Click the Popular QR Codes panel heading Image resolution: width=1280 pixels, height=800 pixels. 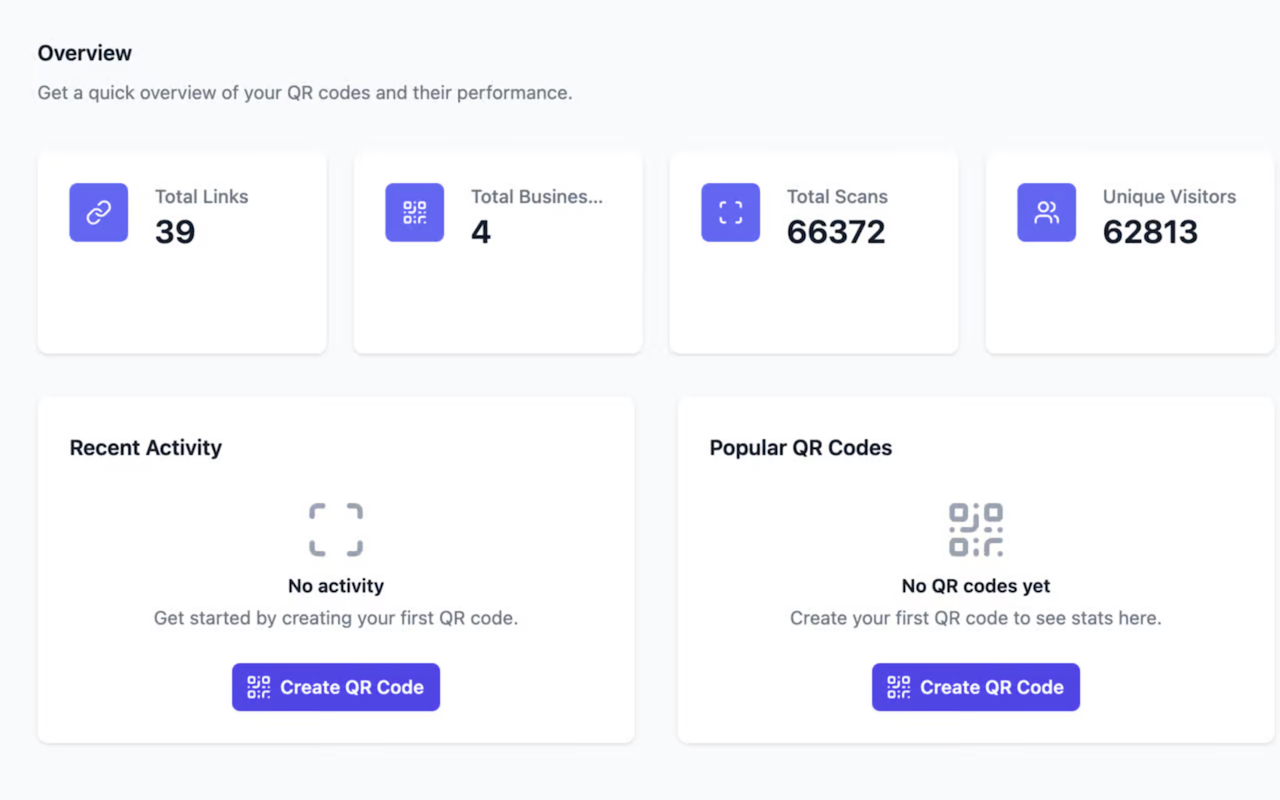801,448
